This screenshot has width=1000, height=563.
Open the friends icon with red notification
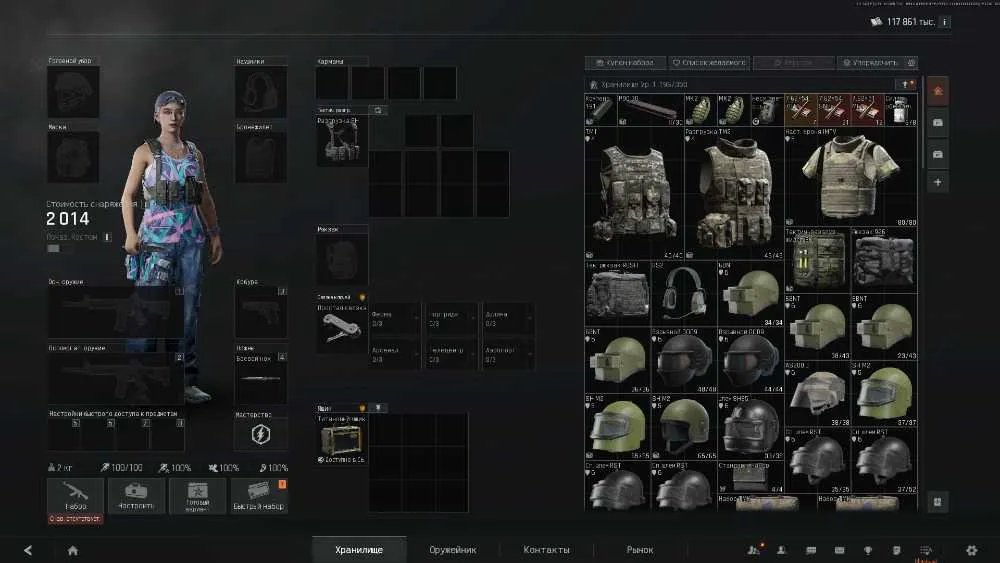(x=754, y=550)
